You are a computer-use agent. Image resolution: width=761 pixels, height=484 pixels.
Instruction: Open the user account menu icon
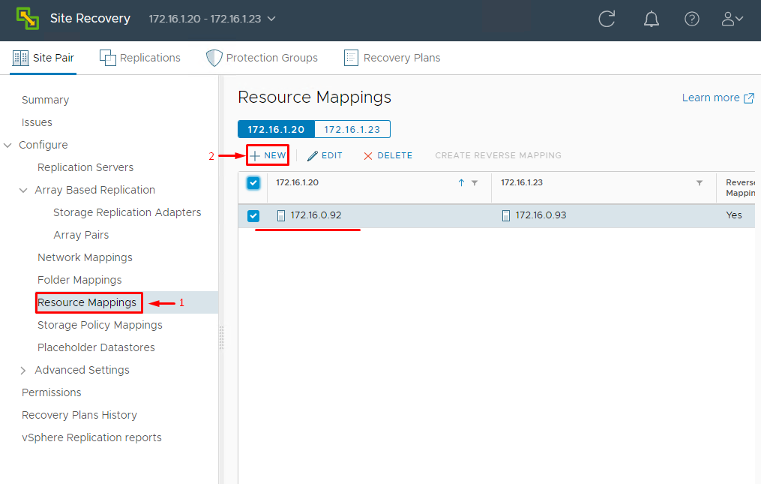point(732,19)
